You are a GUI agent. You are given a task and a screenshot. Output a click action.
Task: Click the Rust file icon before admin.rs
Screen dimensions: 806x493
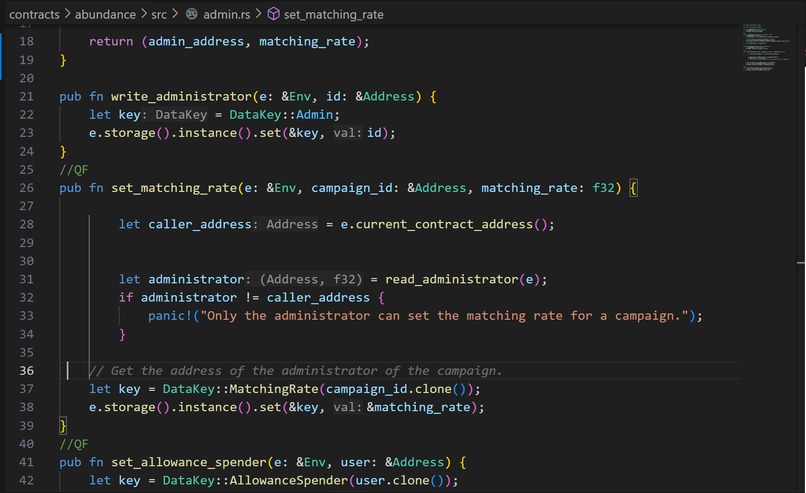click(x=192, y=14)
